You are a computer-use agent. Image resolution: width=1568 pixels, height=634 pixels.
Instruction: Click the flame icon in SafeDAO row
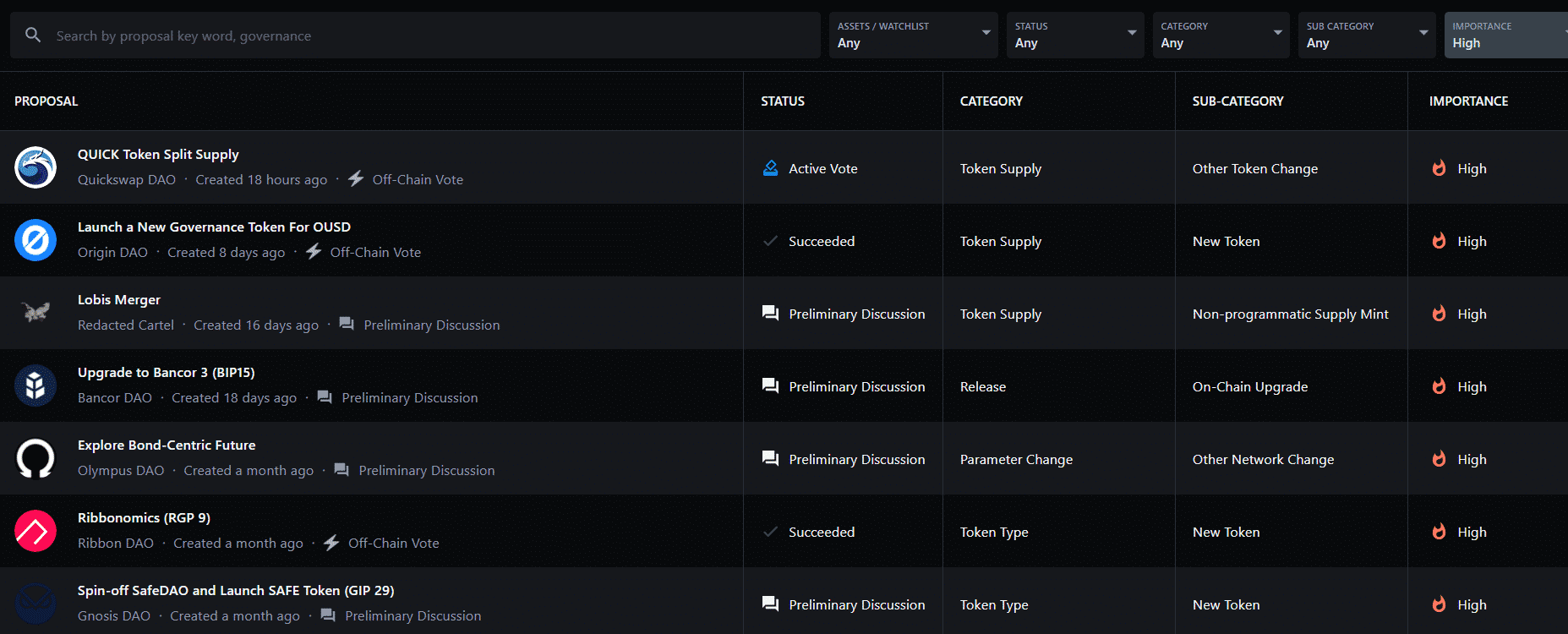[1439, 604]
